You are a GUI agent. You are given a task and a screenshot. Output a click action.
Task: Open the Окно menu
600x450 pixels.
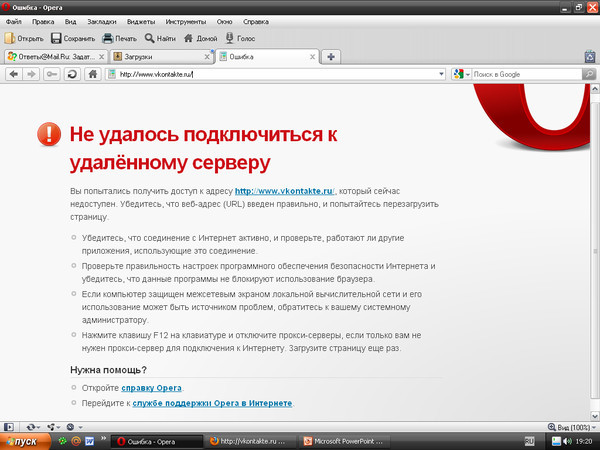(225, 22)
